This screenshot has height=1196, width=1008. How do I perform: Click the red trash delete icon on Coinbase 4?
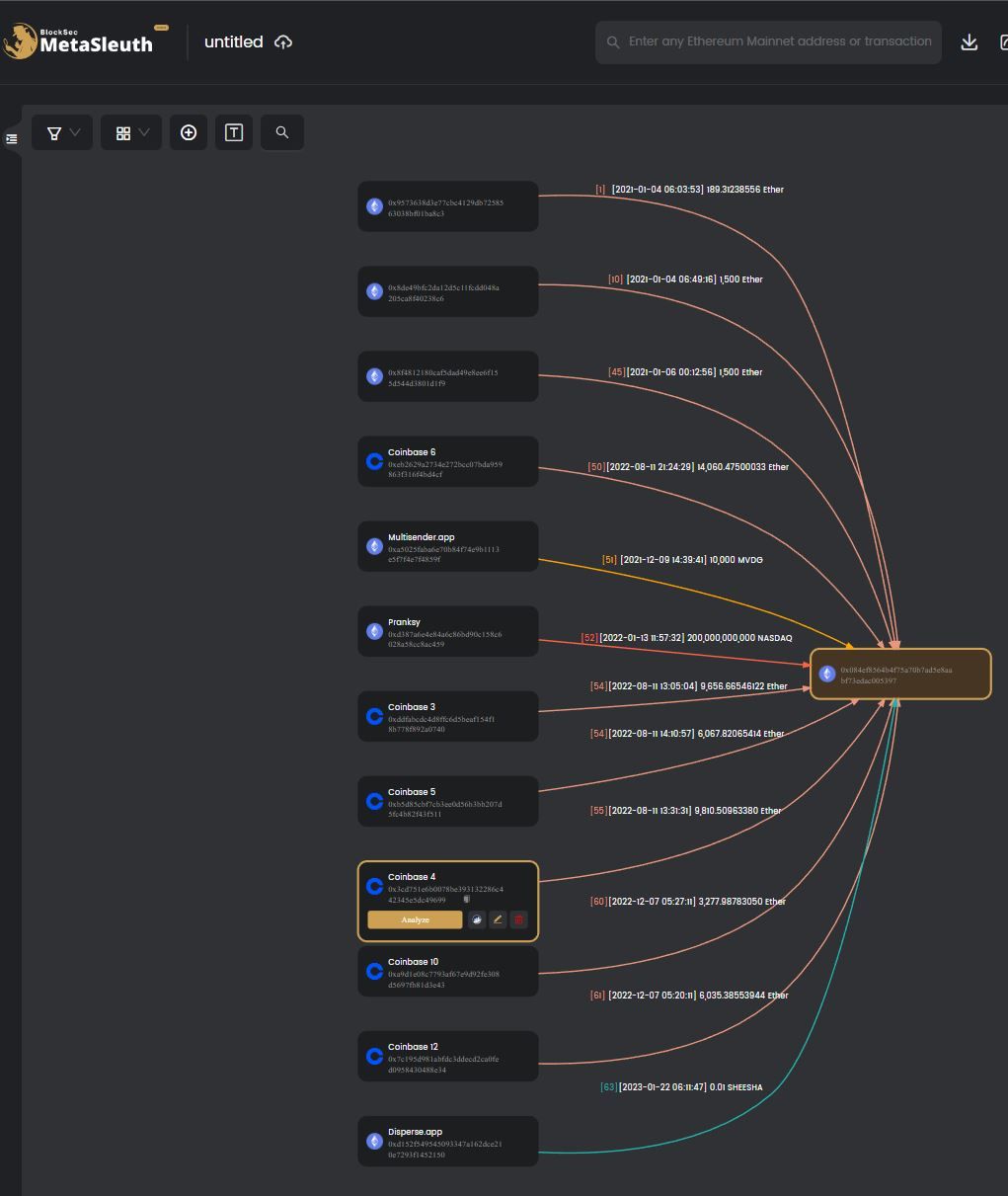coord(518,919)
